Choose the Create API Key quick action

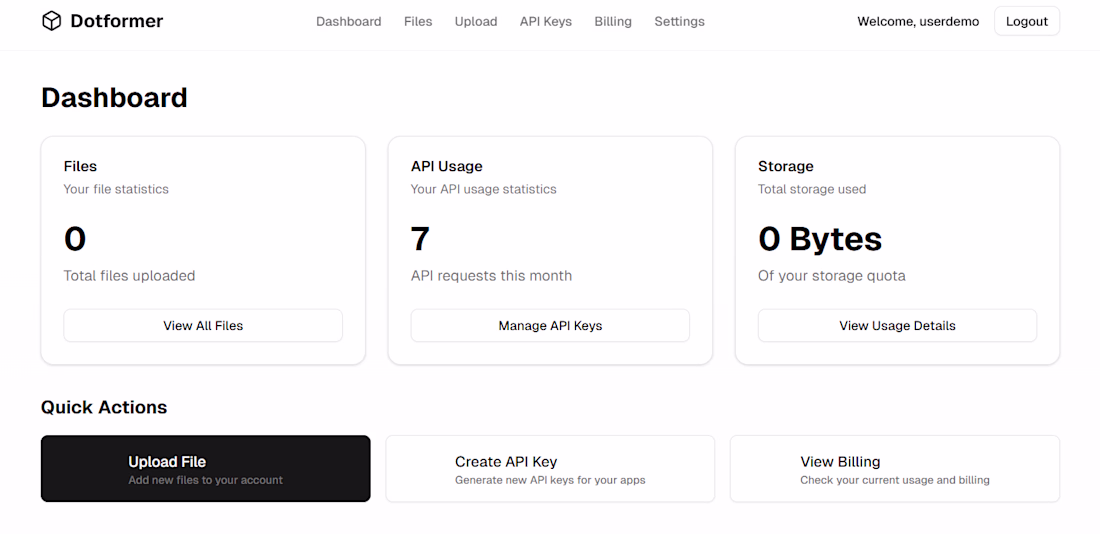click(x=550, y=468)
